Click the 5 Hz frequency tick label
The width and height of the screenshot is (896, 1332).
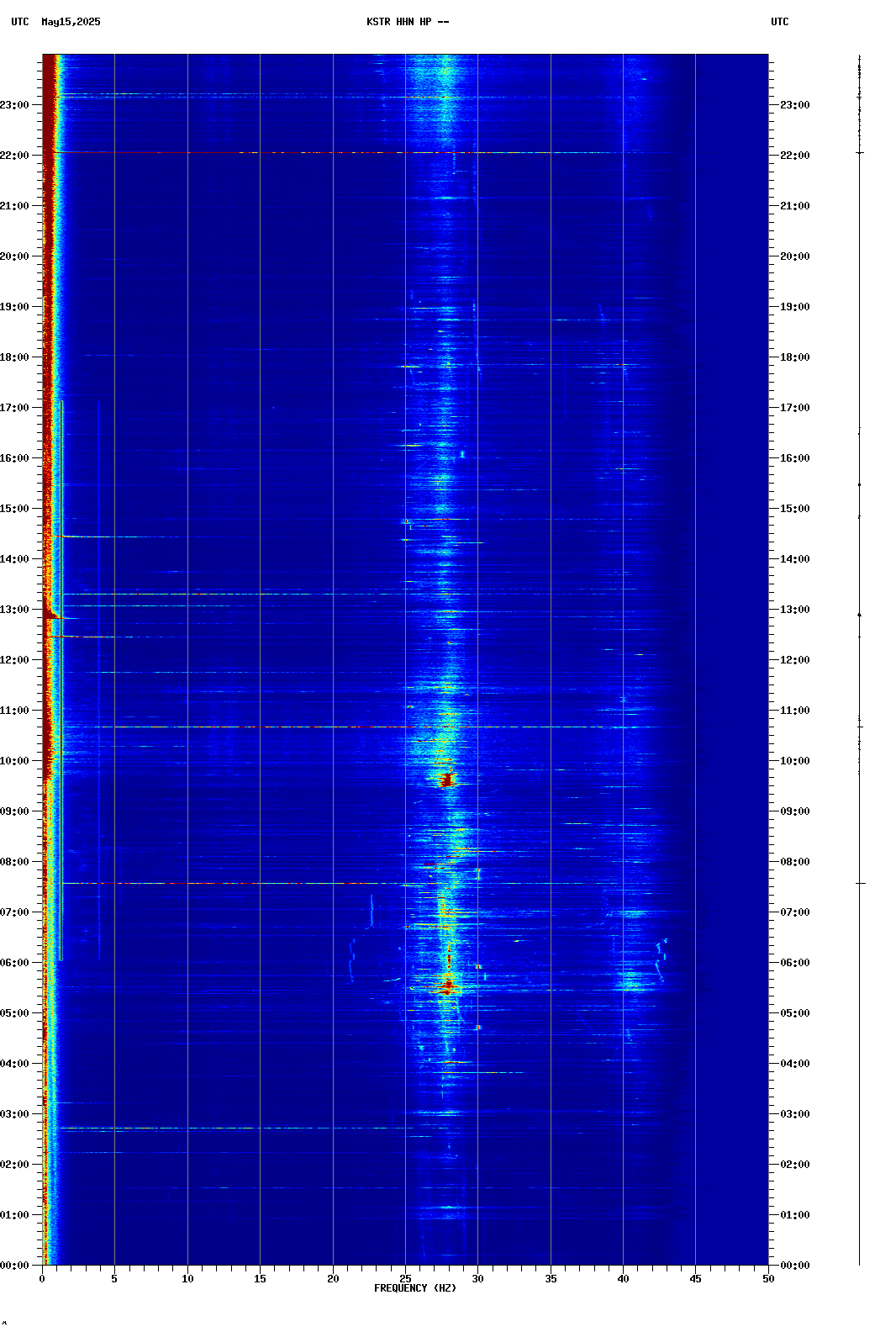tap(114, 1279)
